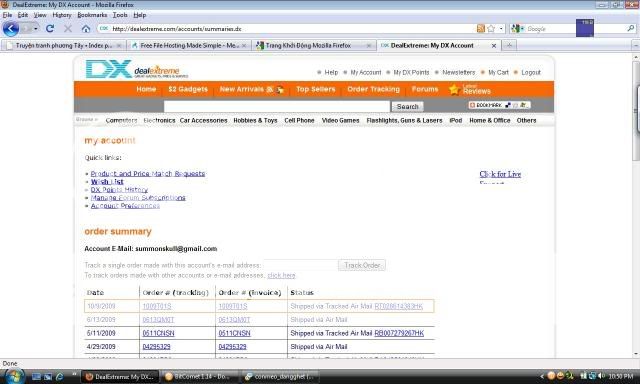Click the Windows Start orb
Screen dimensions: 640x384
click(13, 376)
